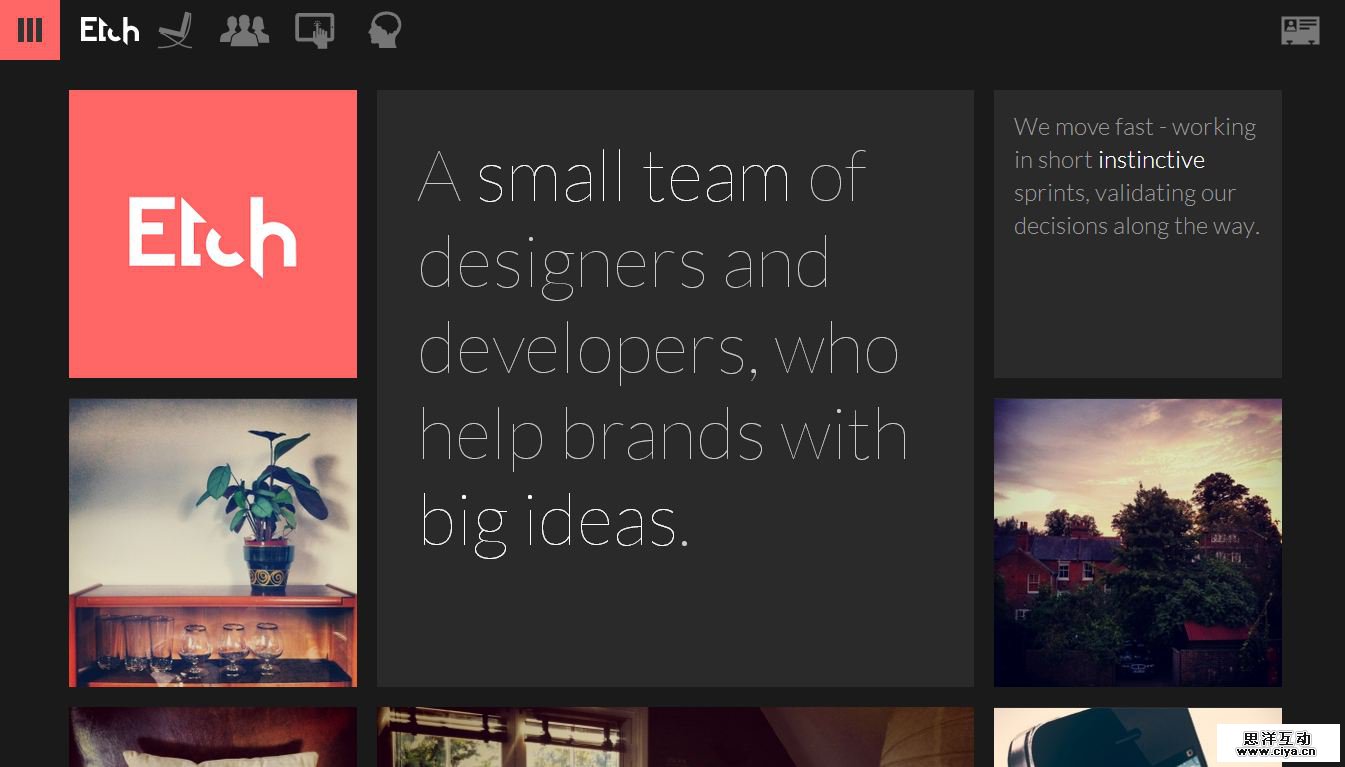Click the small Etch logo in the navbar
1345x767 pixels.
coord(109,30)
